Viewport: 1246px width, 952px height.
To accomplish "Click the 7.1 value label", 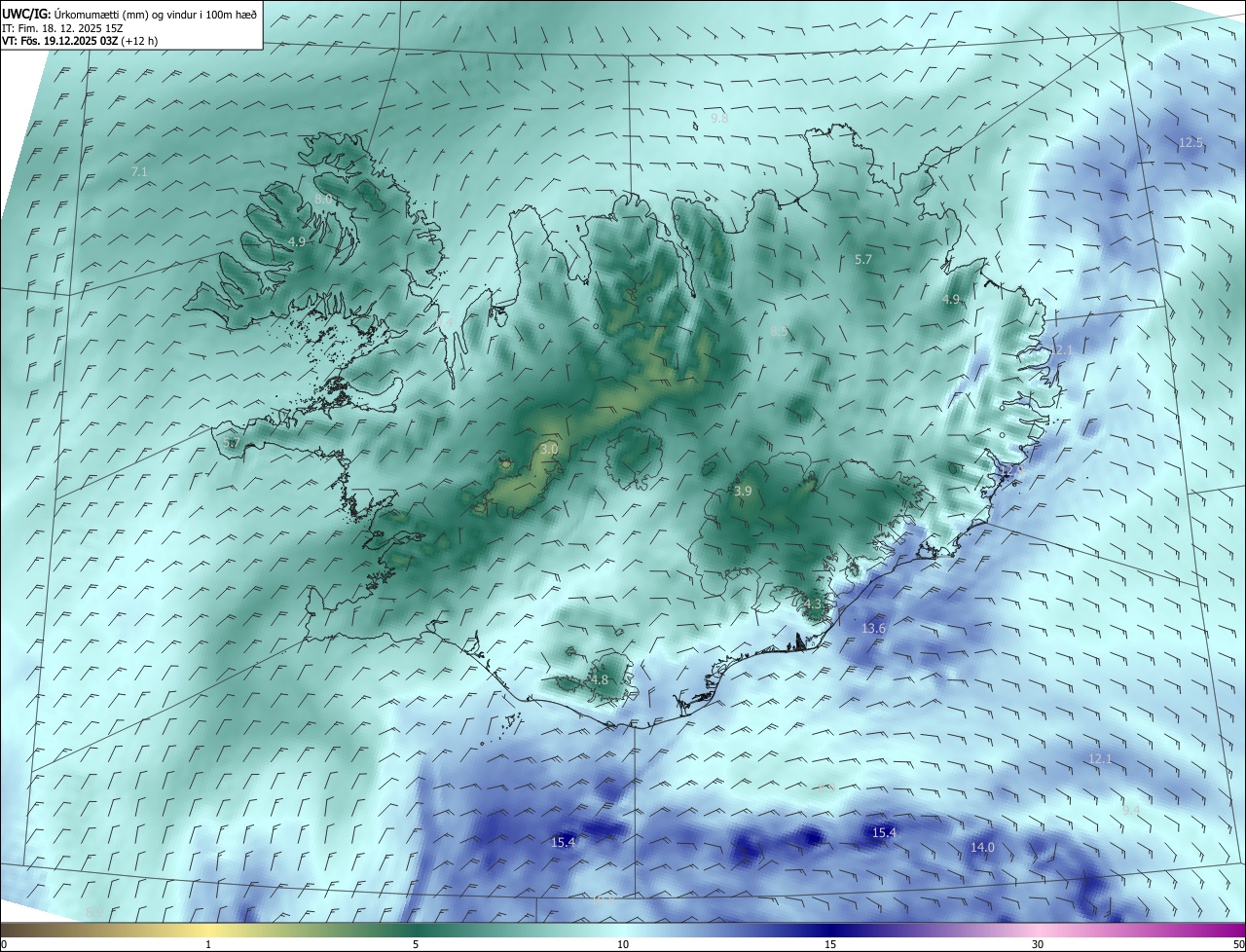I will pos(139,171).
